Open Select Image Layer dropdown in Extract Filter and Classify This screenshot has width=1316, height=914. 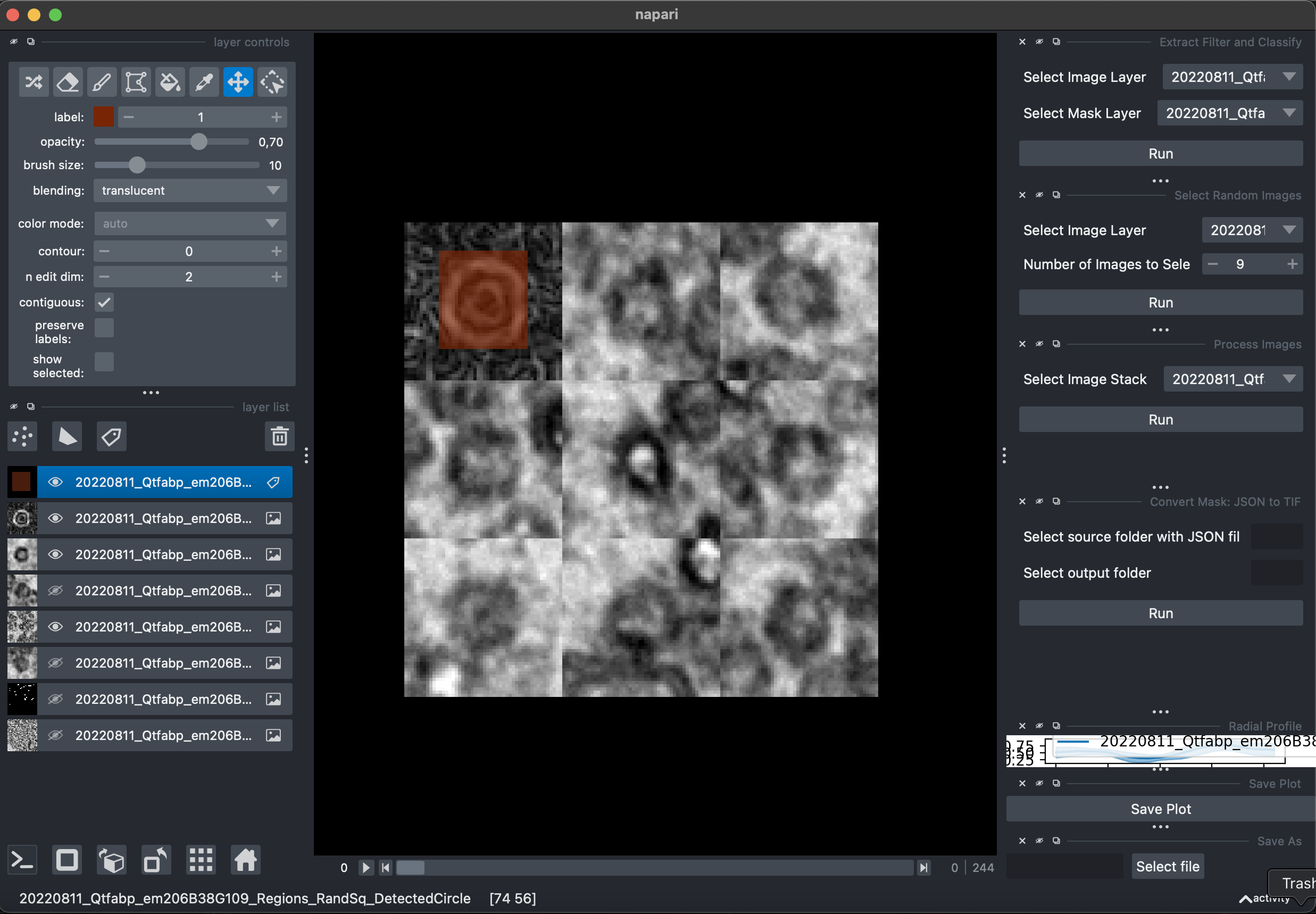click(x=1233, y=77)
